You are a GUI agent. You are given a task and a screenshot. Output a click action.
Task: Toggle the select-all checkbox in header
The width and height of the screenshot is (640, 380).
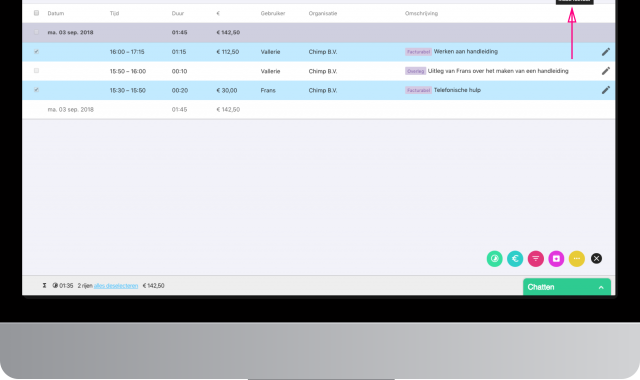click(36, 13)
